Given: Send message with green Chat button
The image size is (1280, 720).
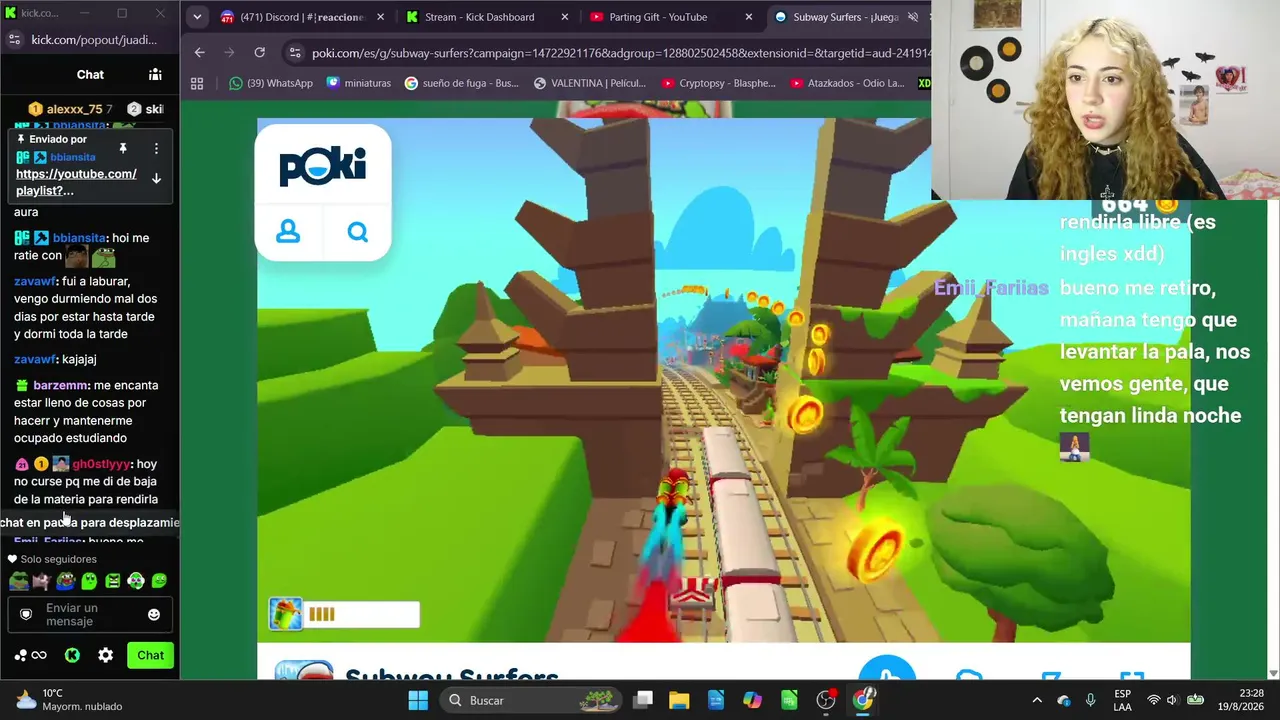Looking at the screenshot, I should (151, 655).
